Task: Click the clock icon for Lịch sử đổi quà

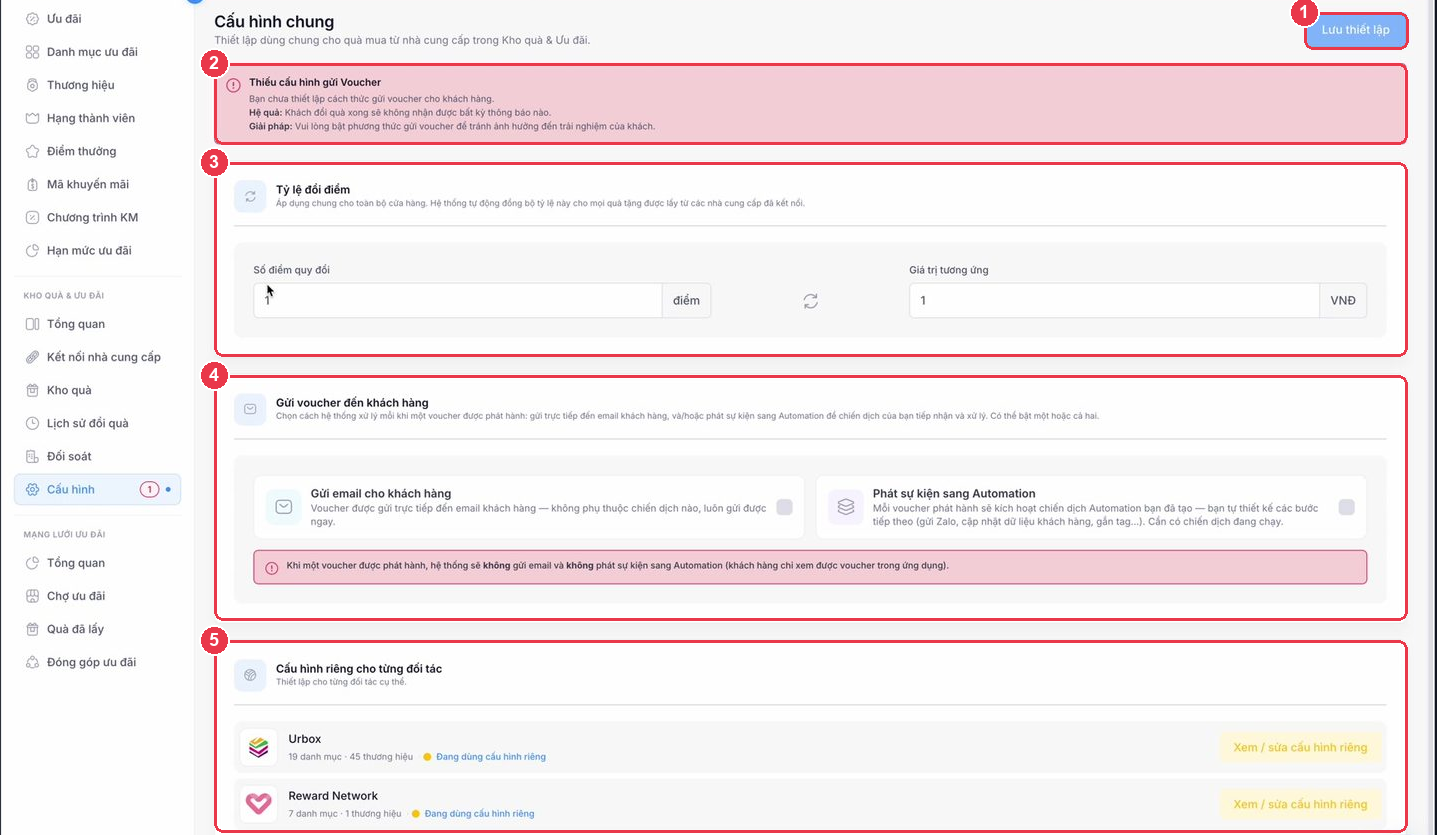Action: [32, 423]
